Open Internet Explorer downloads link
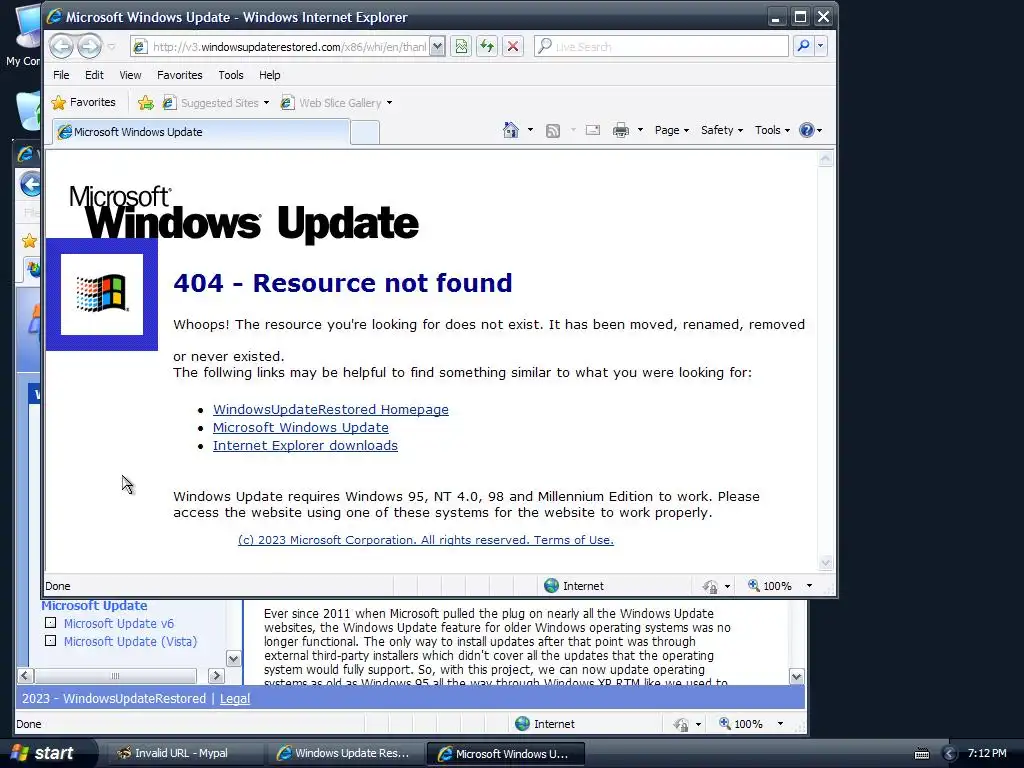 click(x=305, y=445)
